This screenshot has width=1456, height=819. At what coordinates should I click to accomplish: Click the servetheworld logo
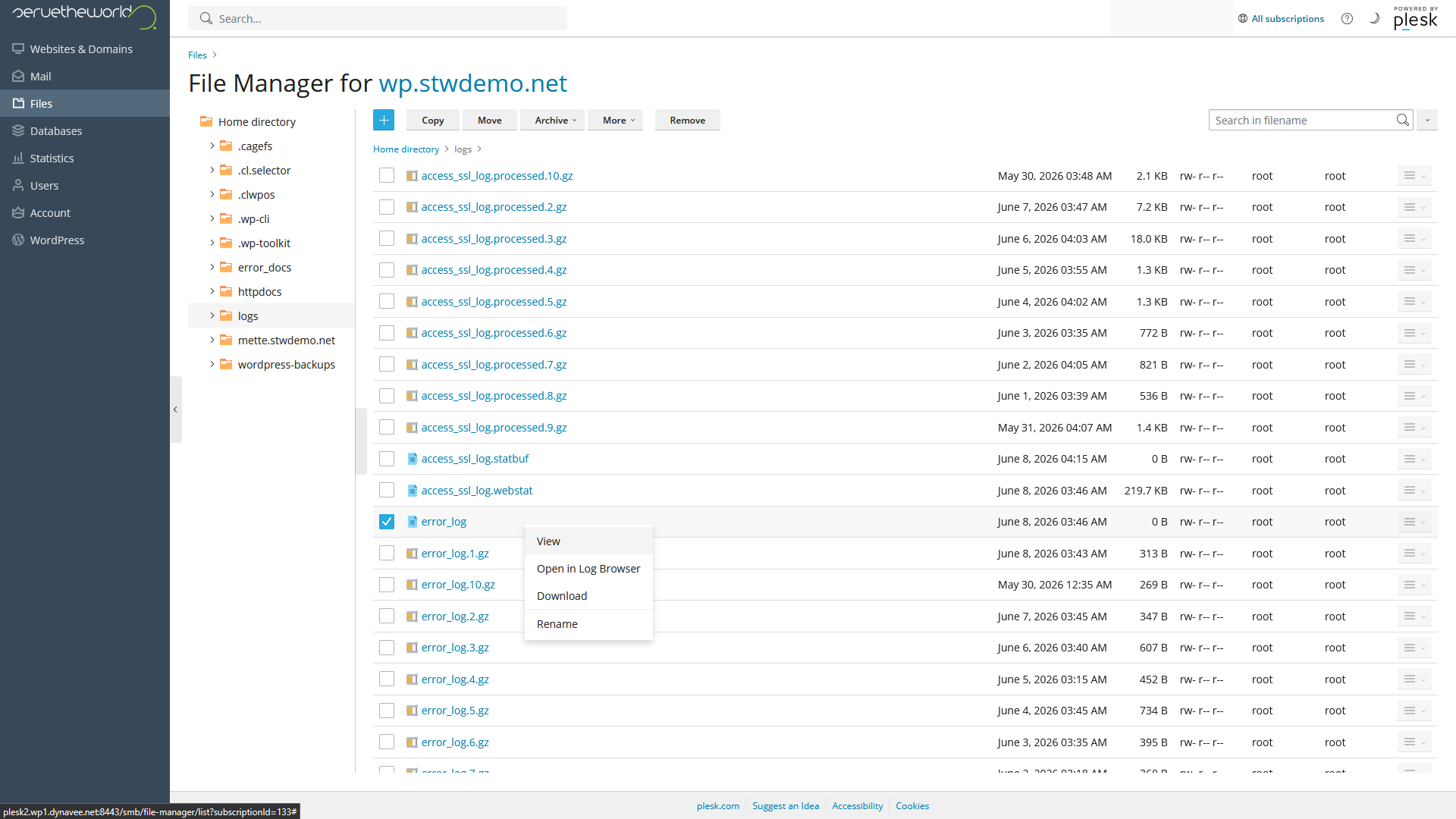pos(84,15)
